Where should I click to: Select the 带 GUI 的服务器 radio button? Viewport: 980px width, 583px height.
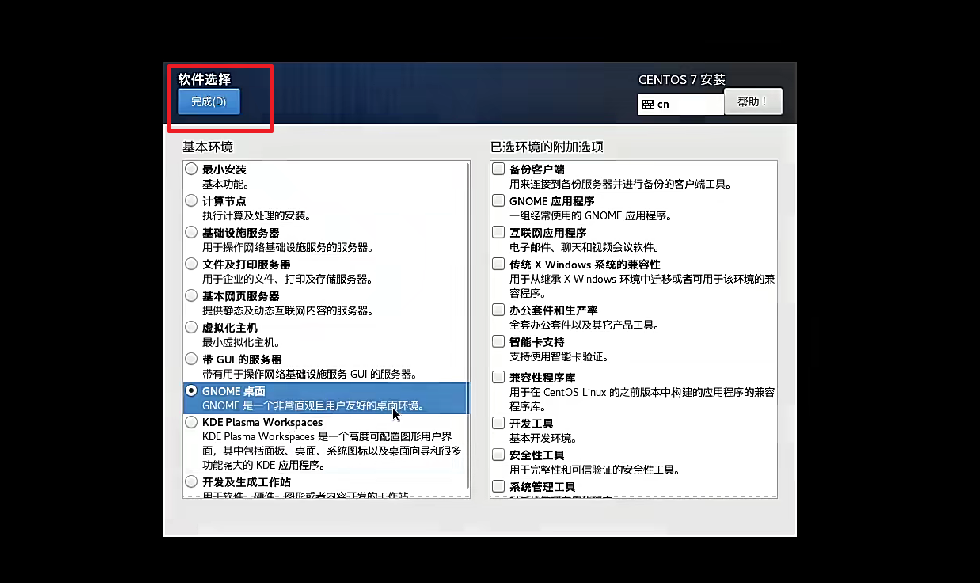click(191, 359)
